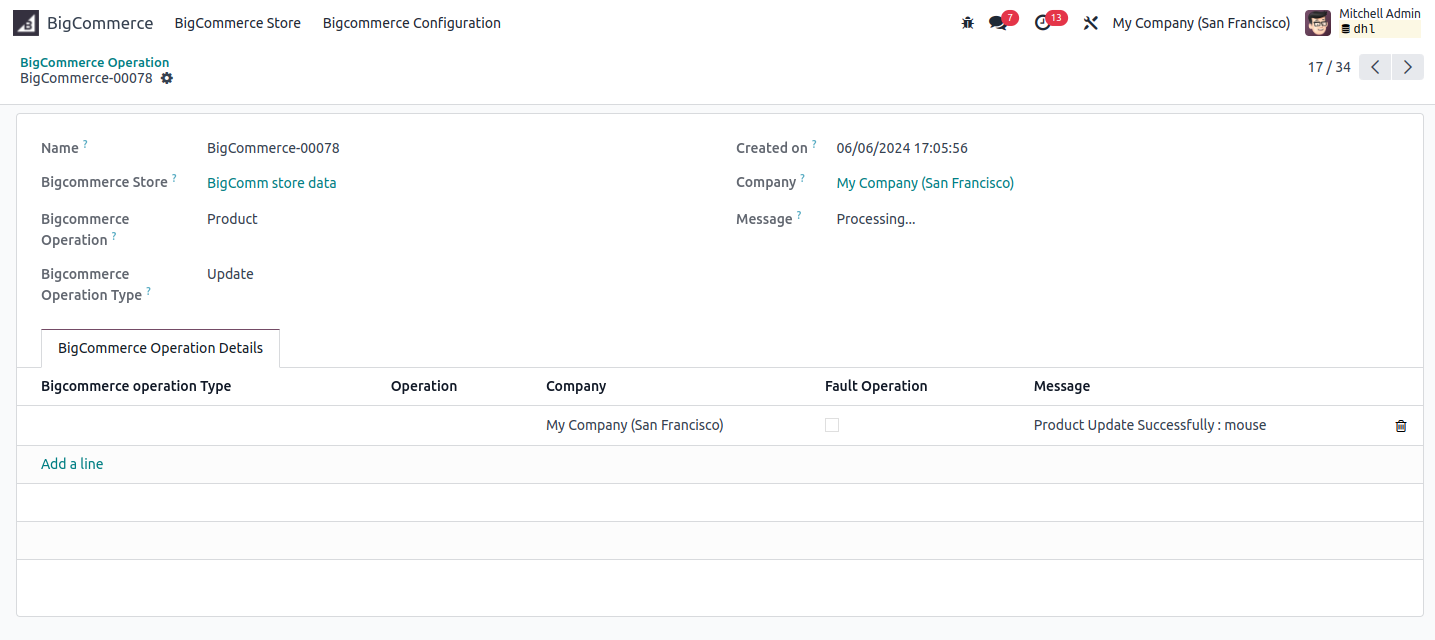This screenshot has height=640, width=1435.
Task: Select the BigCommerce Operation Details tab
Action: point(161,348)
